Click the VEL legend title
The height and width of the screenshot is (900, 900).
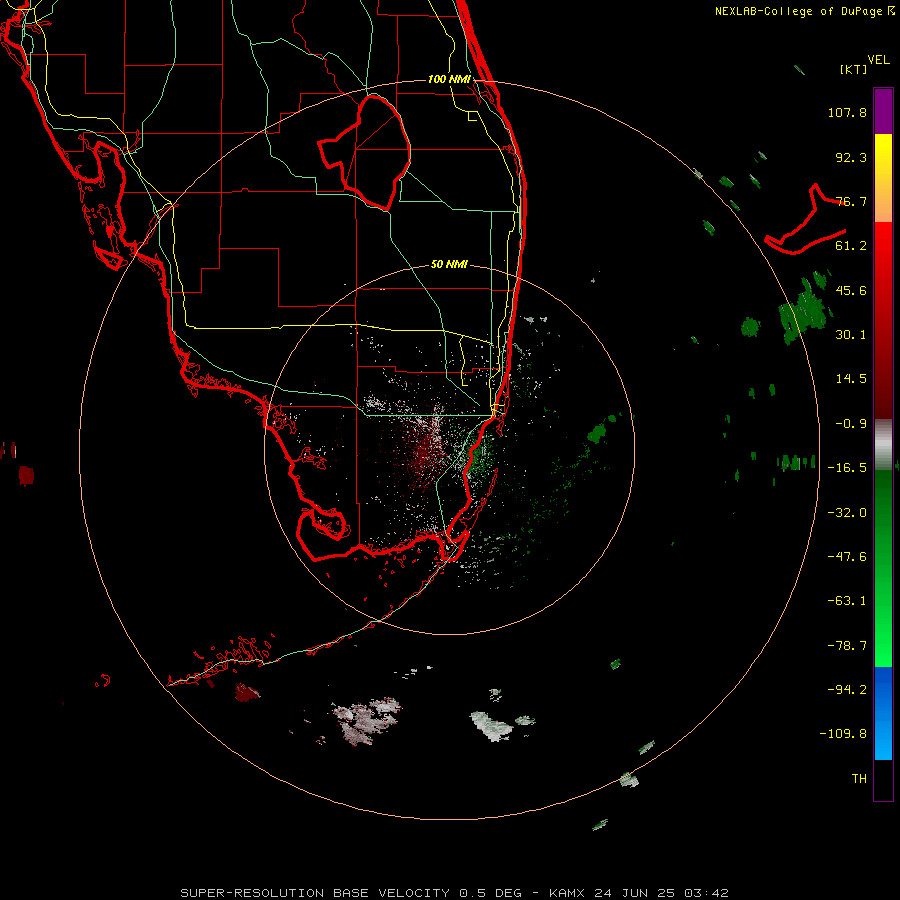(878, 60)
